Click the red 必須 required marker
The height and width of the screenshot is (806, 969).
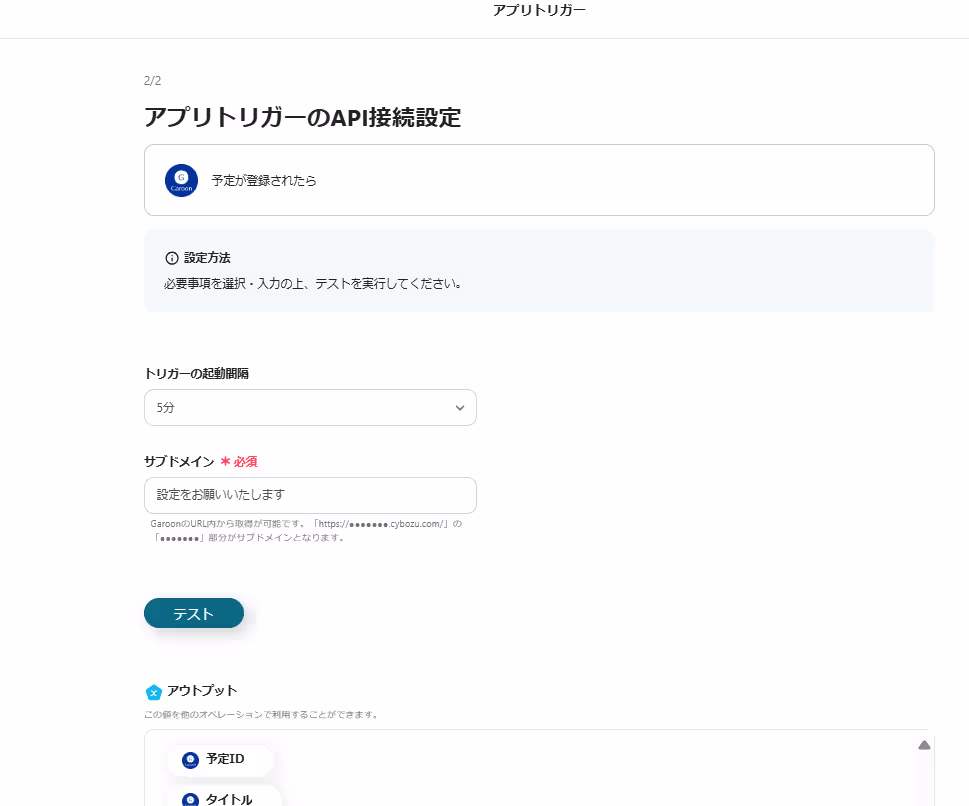pyautogui.click(x=239, y=462)
